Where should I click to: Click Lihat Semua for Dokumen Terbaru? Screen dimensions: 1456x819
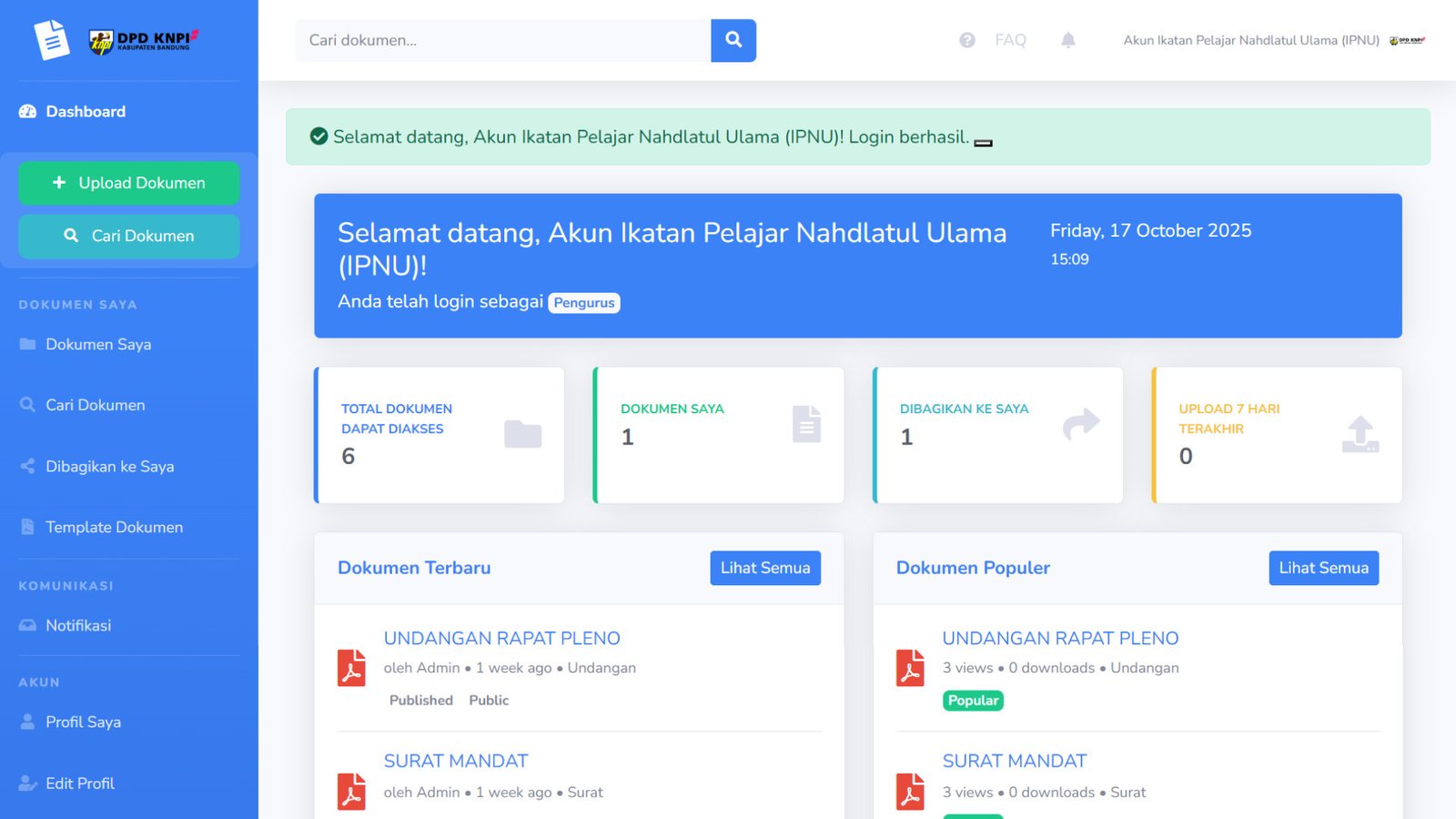pyautogui.click(x=765, y=567)
